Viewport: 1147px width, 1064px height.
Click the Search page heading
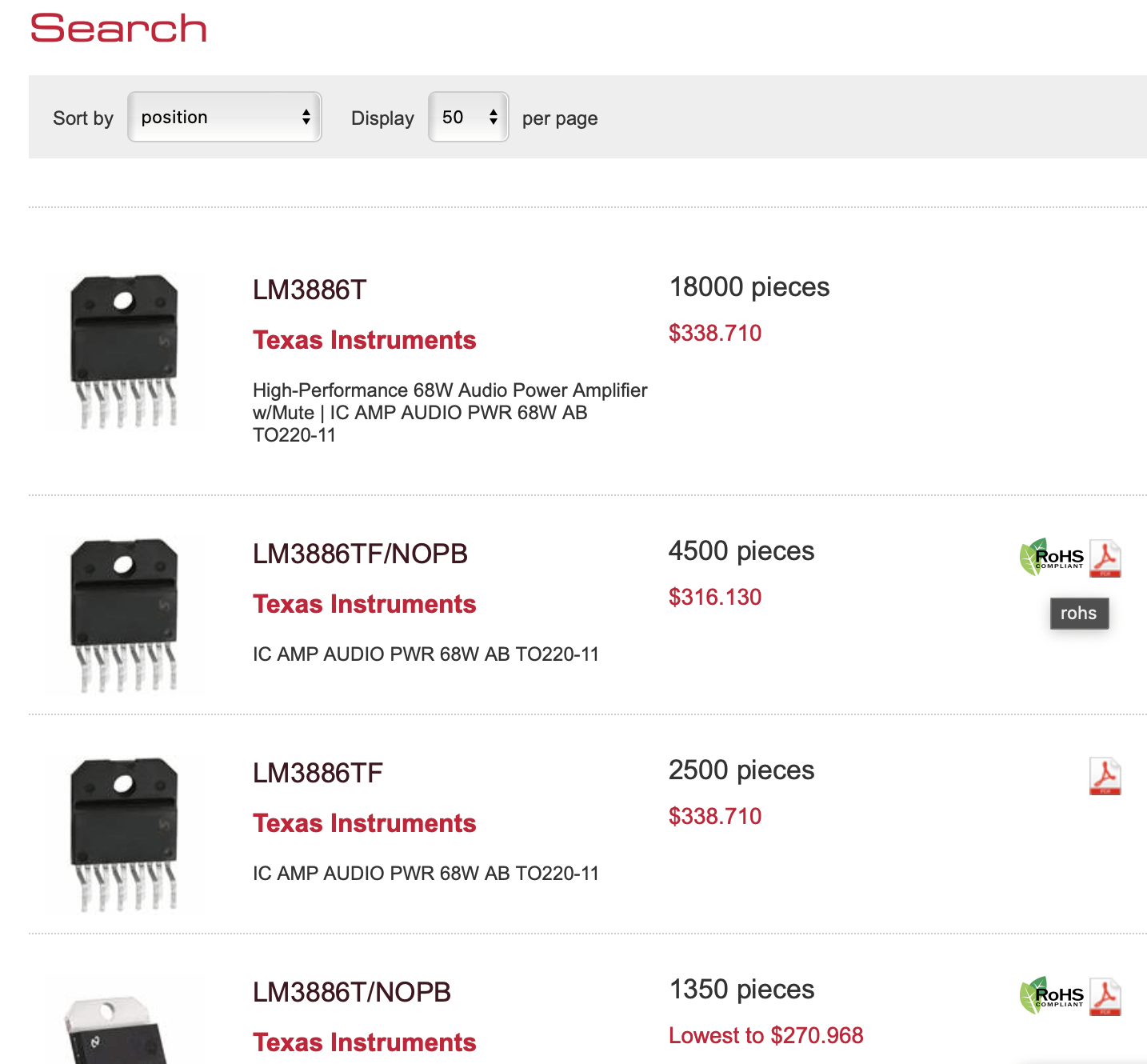coord(118,29)
